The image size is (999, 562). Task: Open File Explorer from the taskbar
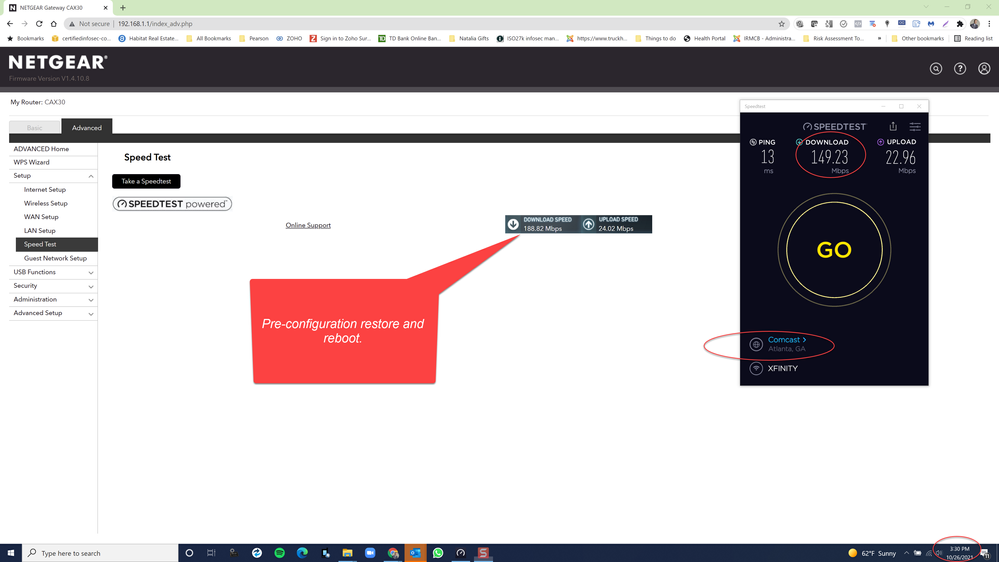tap(347, 553)
